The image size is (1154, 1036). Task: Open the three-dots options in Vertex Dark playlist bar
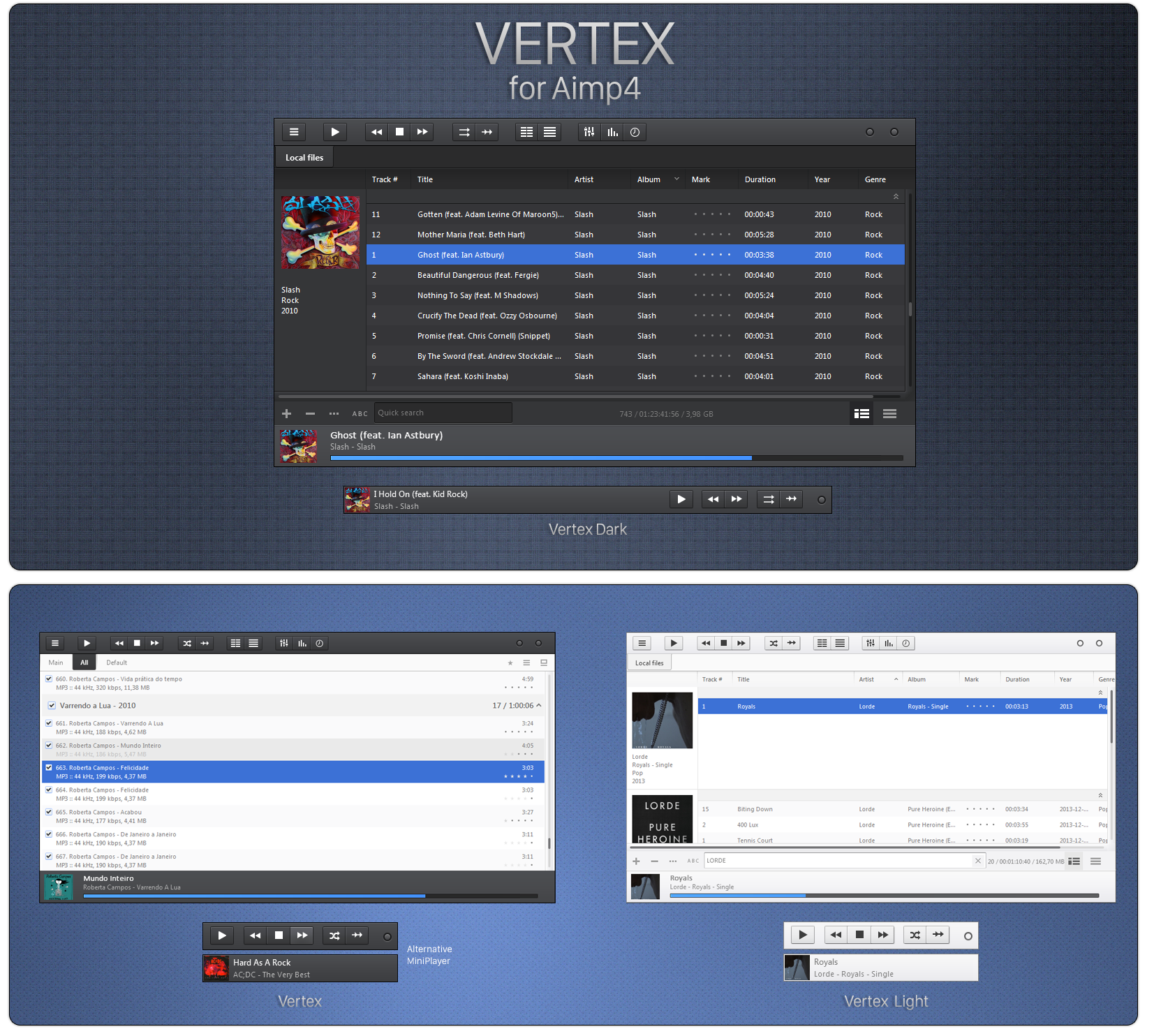point(334,414)
